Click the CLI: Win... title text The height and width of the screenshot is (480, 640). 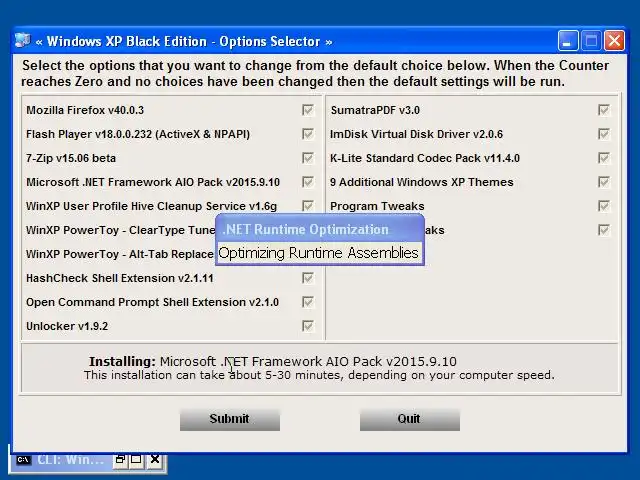71,460
